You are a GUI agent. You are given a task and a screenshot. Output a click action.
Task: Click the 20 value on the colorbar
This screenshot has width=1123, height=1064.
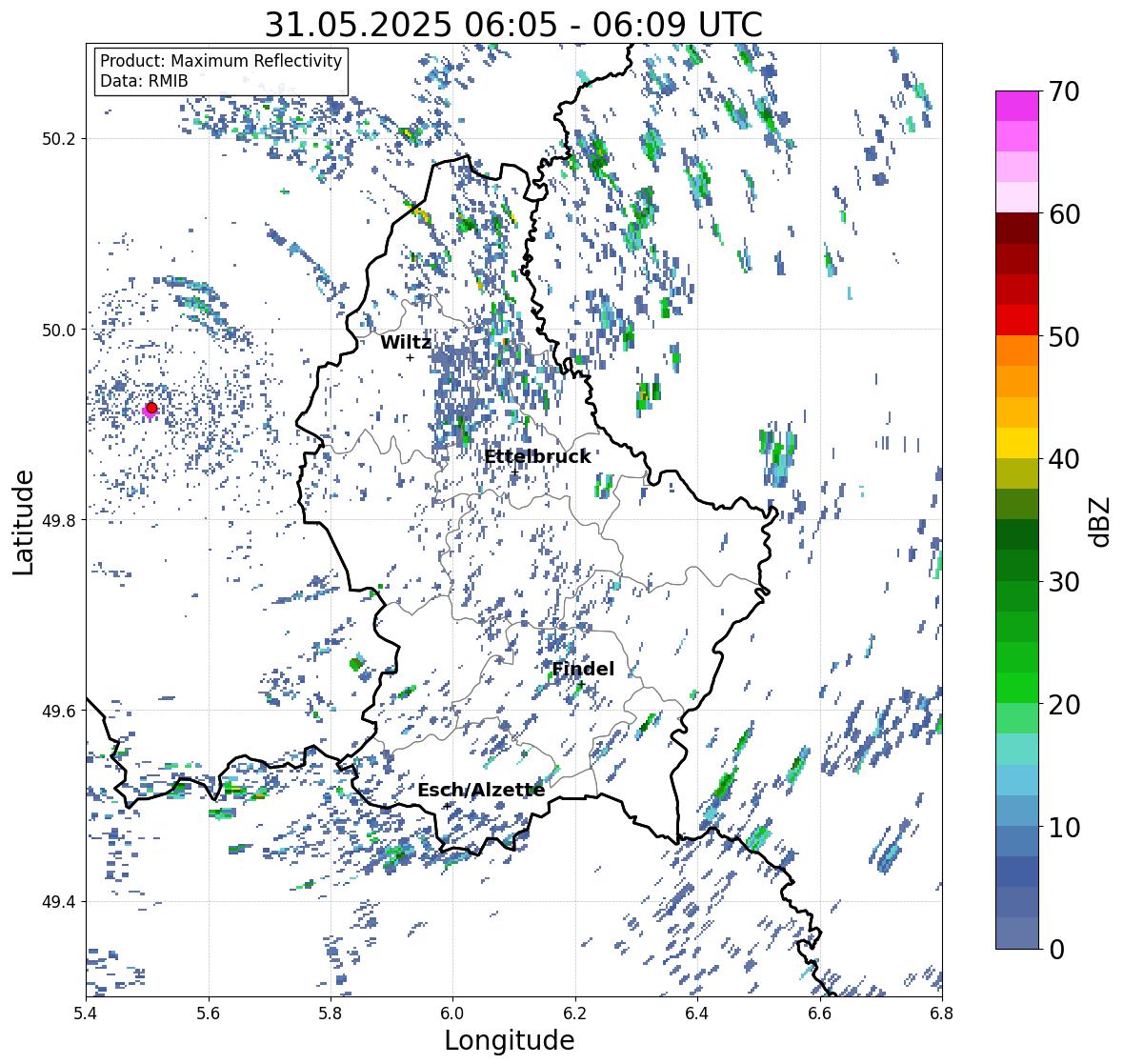[1064, 705]
